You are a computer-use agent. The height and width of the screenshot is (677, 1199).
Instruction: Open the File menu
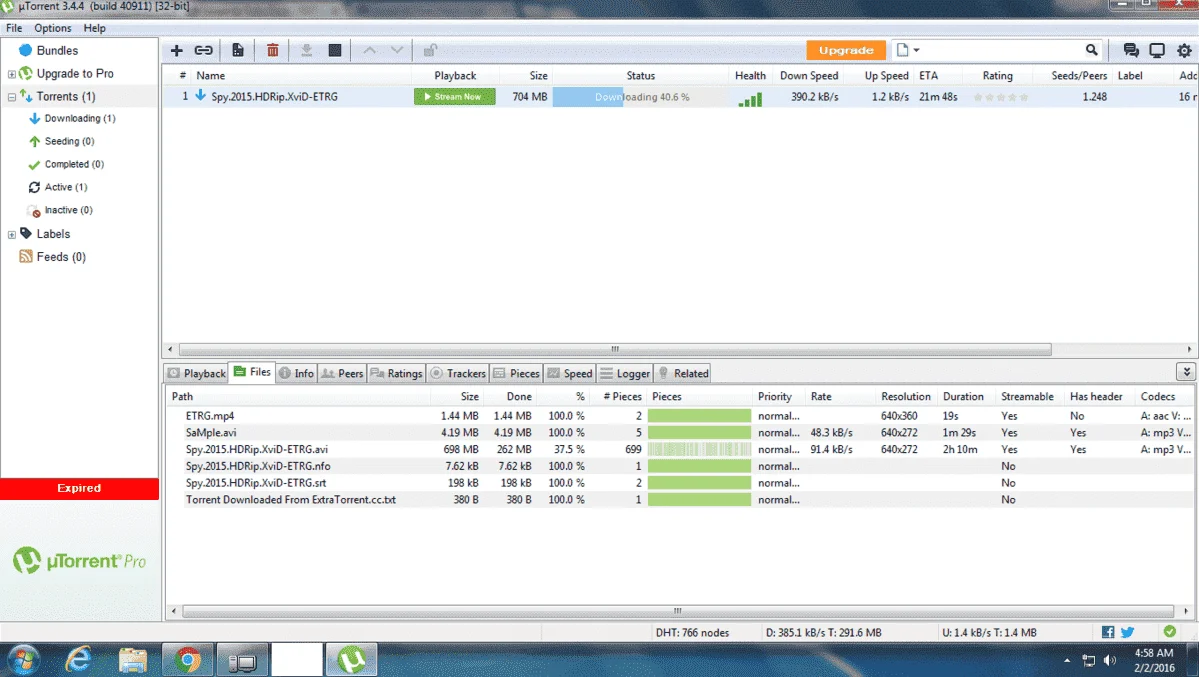[x=14, y=28]
